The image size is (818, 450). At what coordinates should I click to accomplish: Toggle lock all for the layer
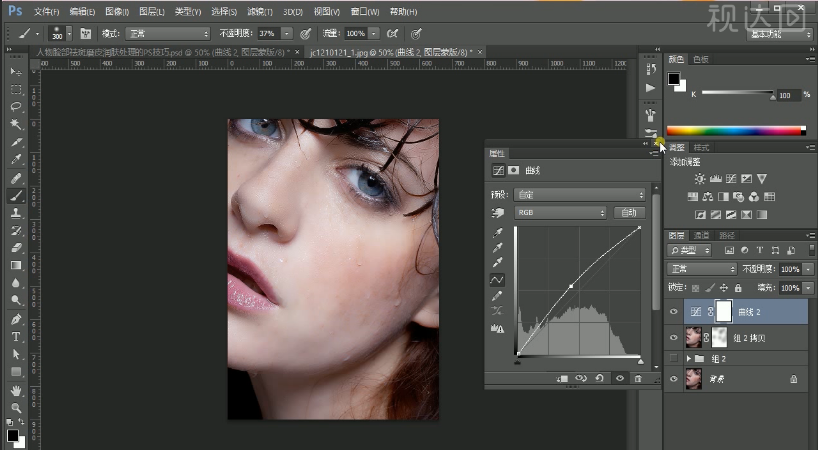pyautogui.click(x=738, y=288)
